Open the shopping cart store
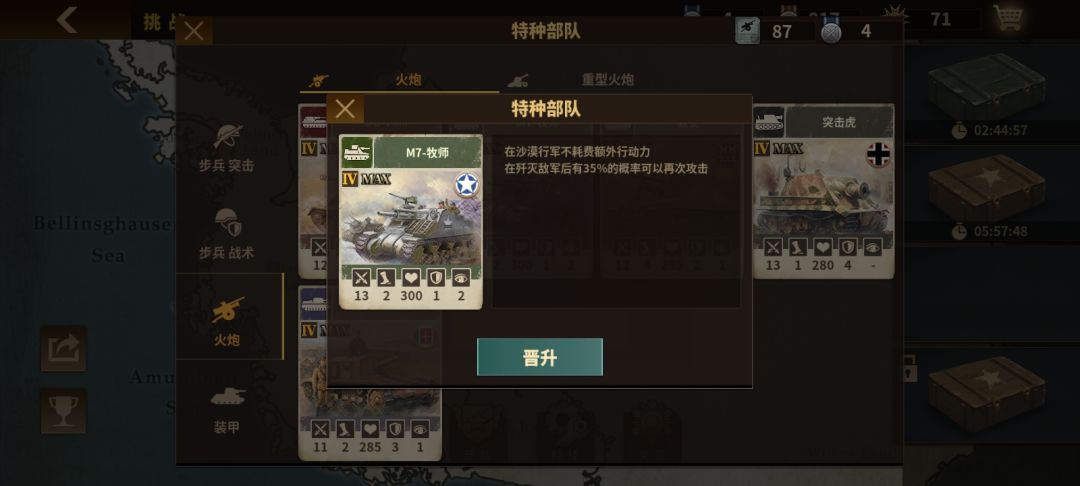 tap(1008, 18)
